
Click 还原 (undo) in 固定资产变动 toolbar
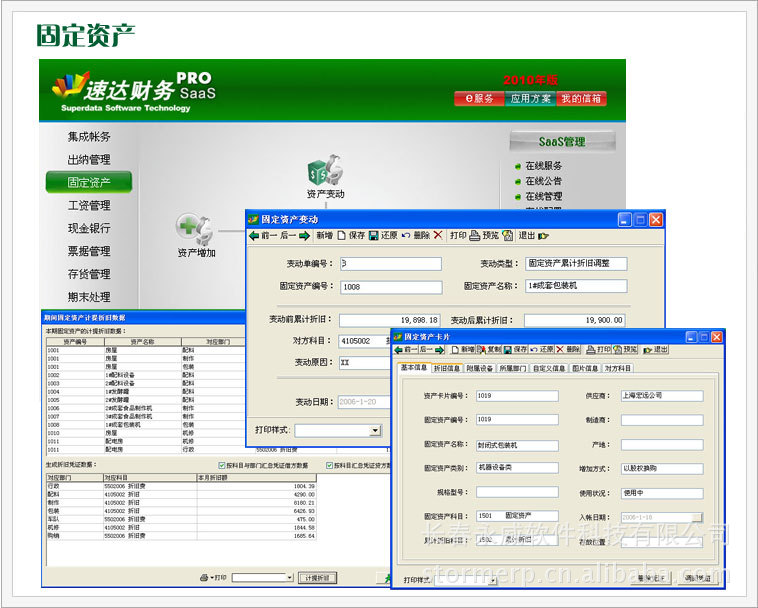pos(395,235)
